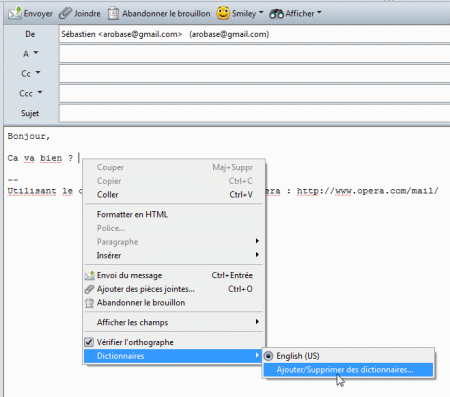
Task: Select Formatter en HTML menu entry
Action: click(174, 214)
